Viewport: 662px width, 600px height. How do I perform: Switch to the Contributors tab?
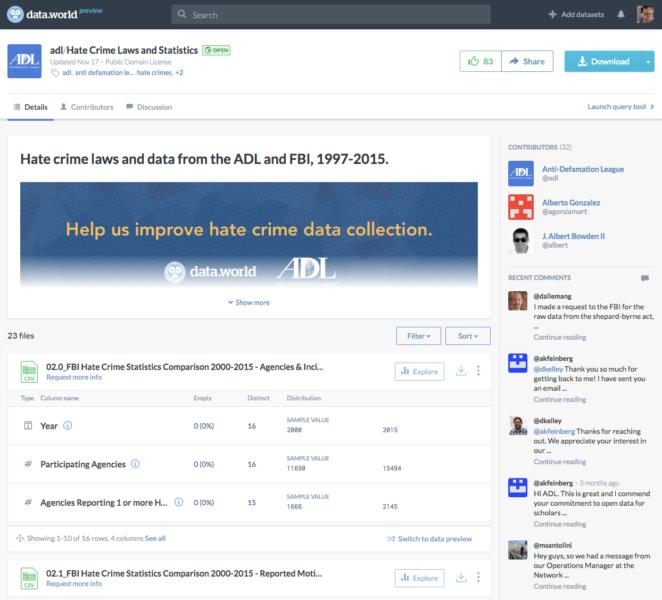coord(87,107)
